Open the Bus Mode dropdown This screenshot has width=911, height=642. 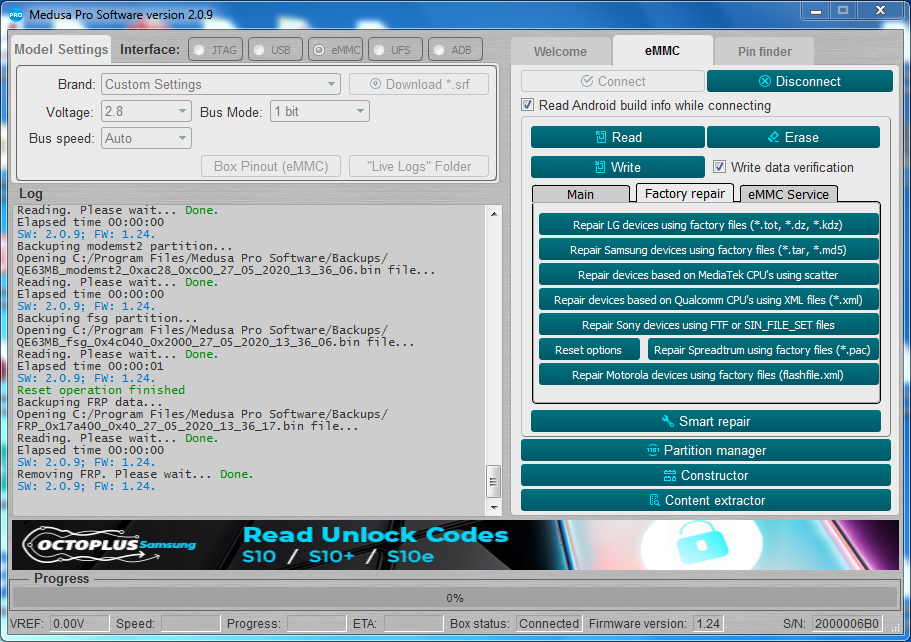click(320, 111)
